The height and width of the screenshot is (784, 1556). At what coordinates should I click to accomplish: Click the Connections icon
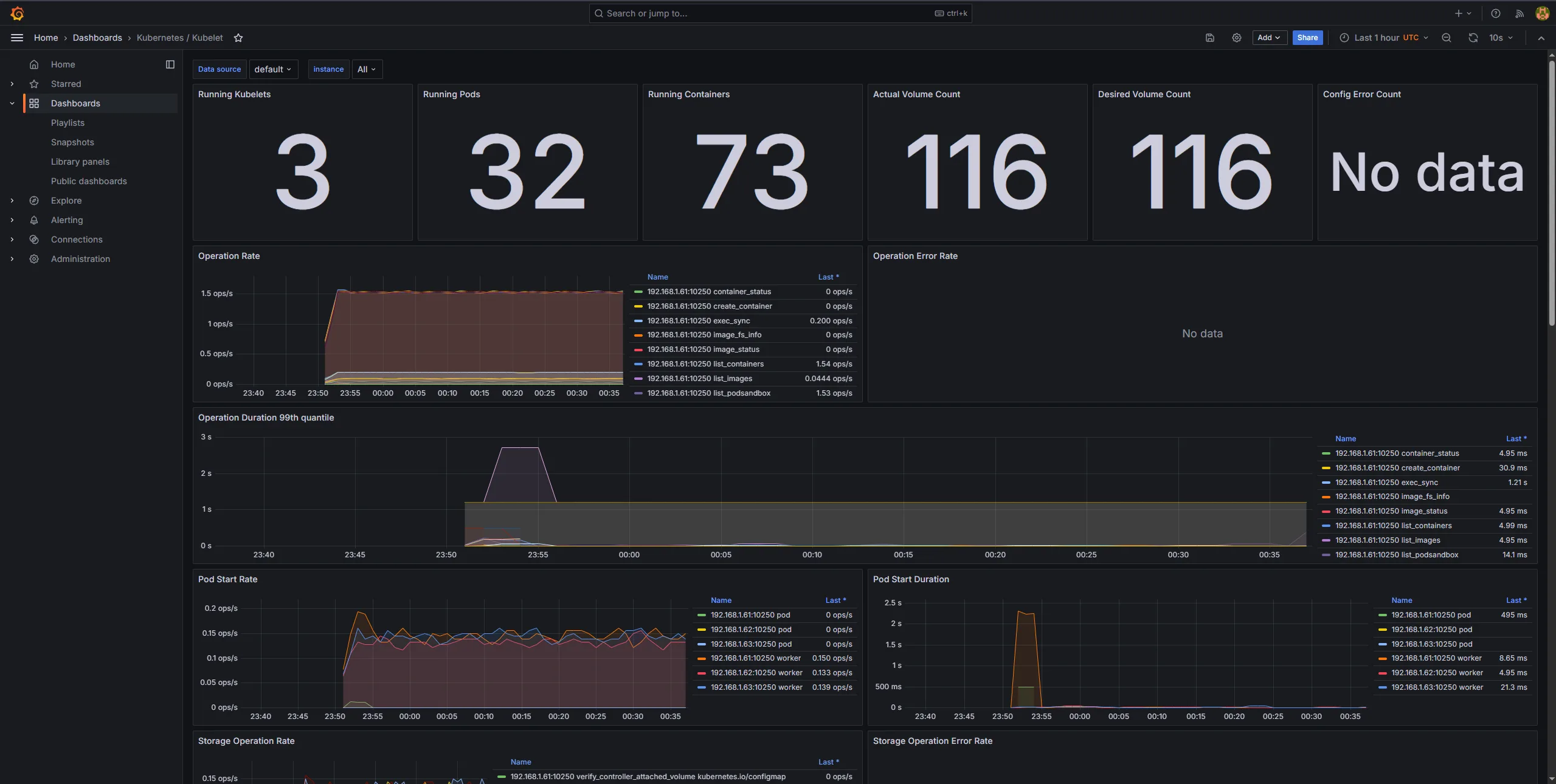pos(34,239)
